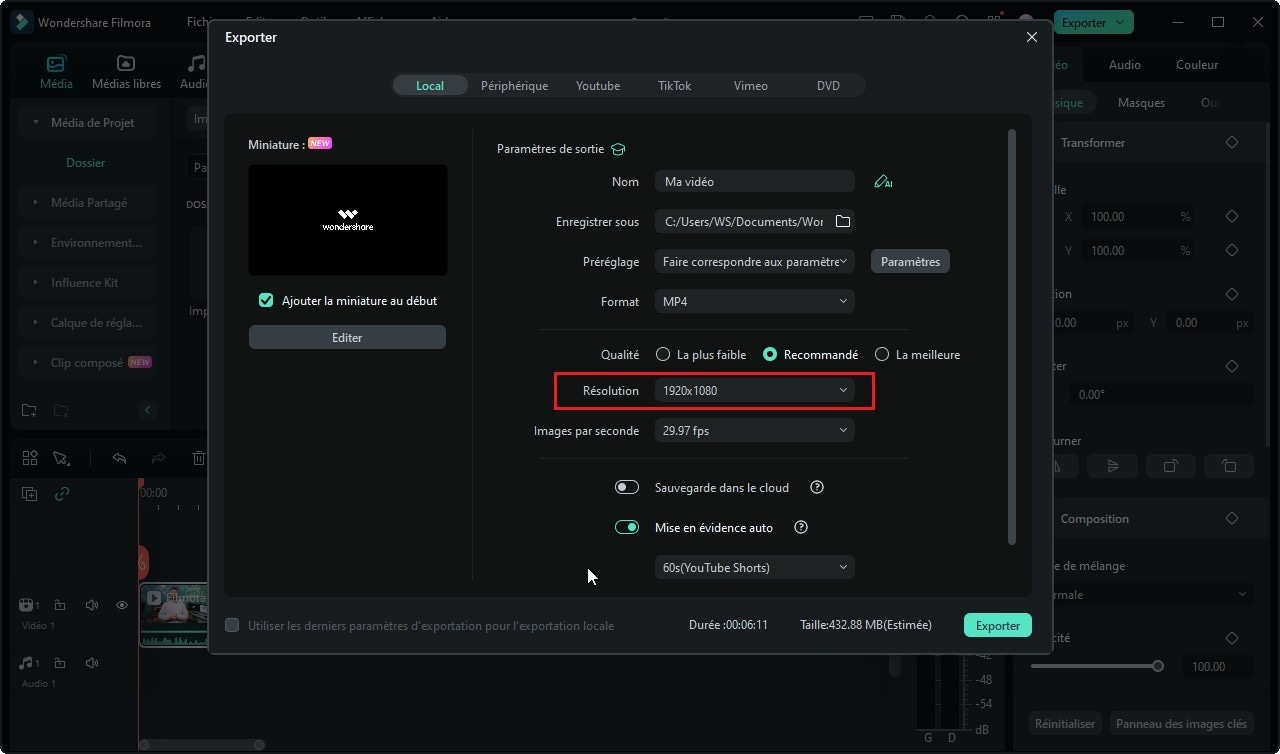Expand Clip composé tree item
This screenshot has width=1280, height=754.
click(36, 363)
